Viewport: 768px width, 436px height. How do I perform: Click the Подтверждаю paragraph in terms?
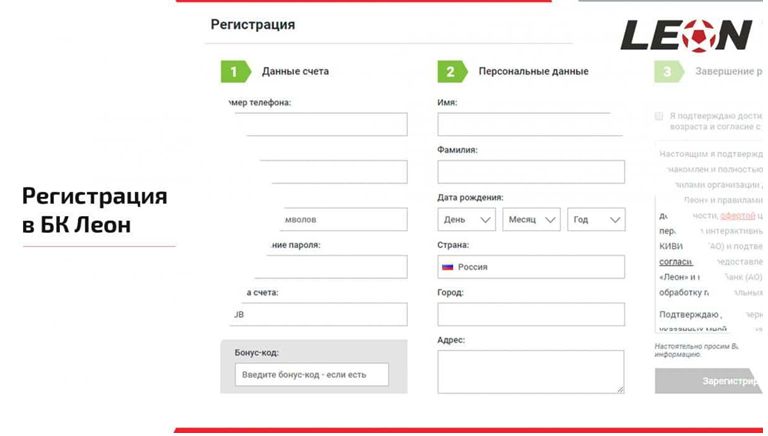710,321
